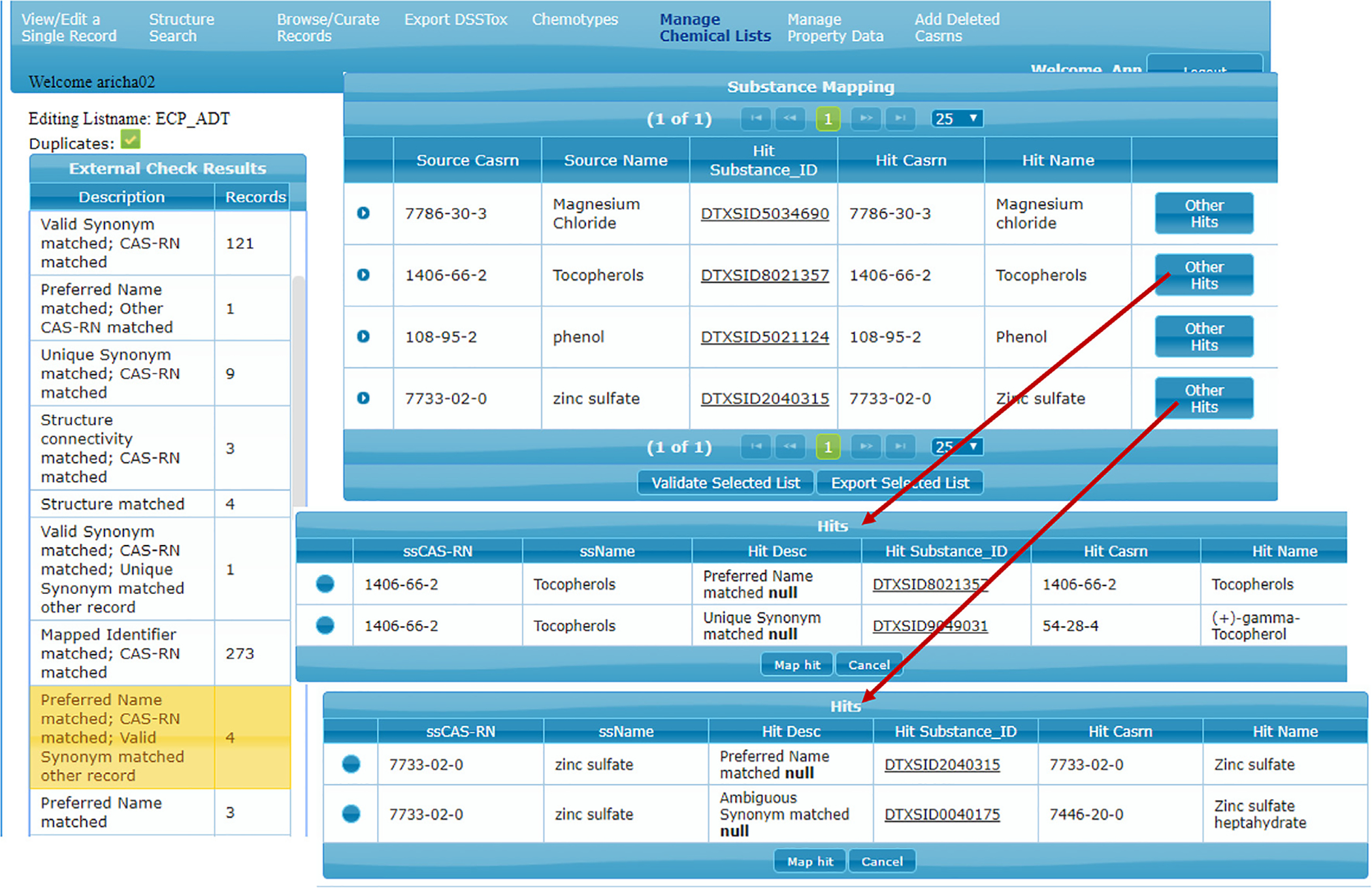Open rows-per-page dropdown in top paginator

click(x=957, y=119)
